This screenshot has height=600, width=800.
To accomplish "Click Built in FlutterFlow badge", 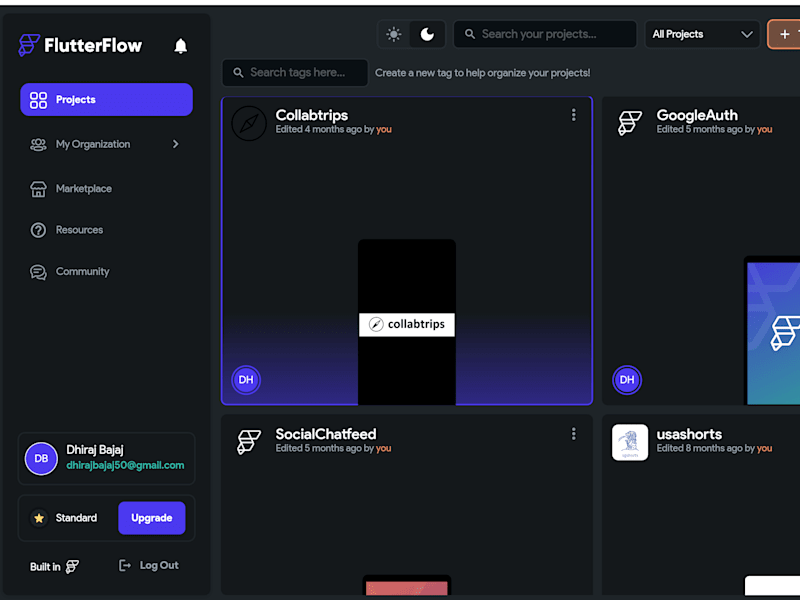I will click(x=55, y=567).
